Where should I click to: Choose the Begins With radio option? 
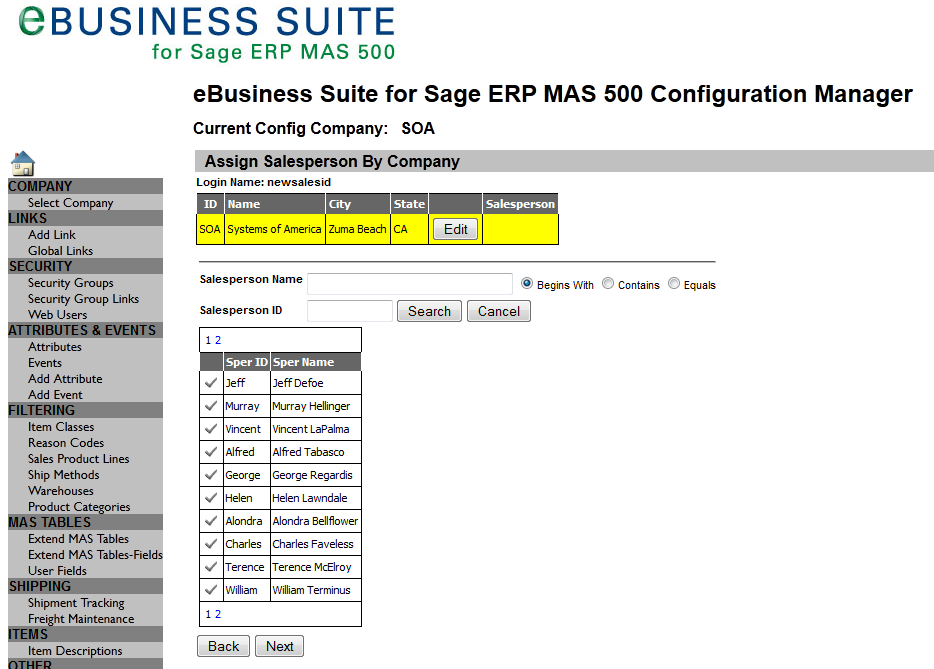[x=527, y=284]
